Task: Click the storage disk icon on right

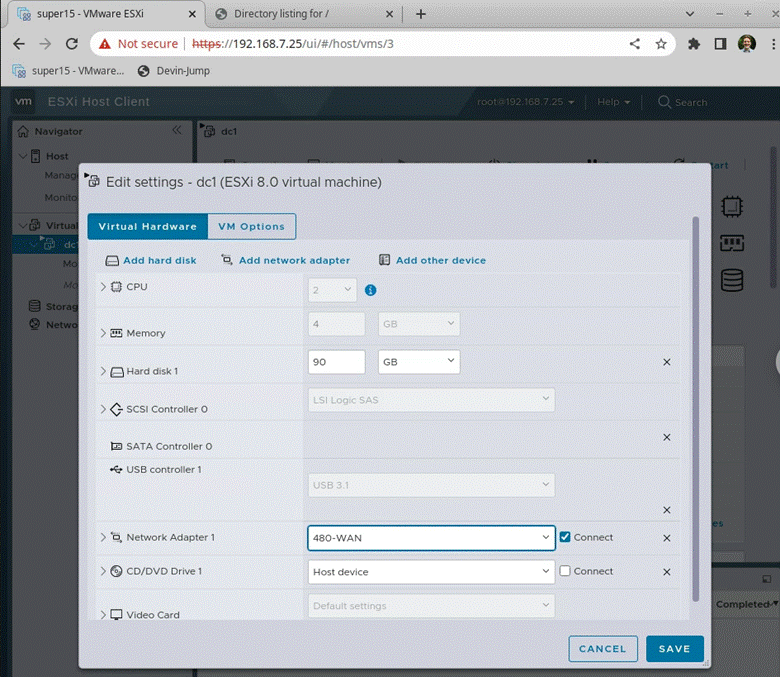Action: (732, 280)
